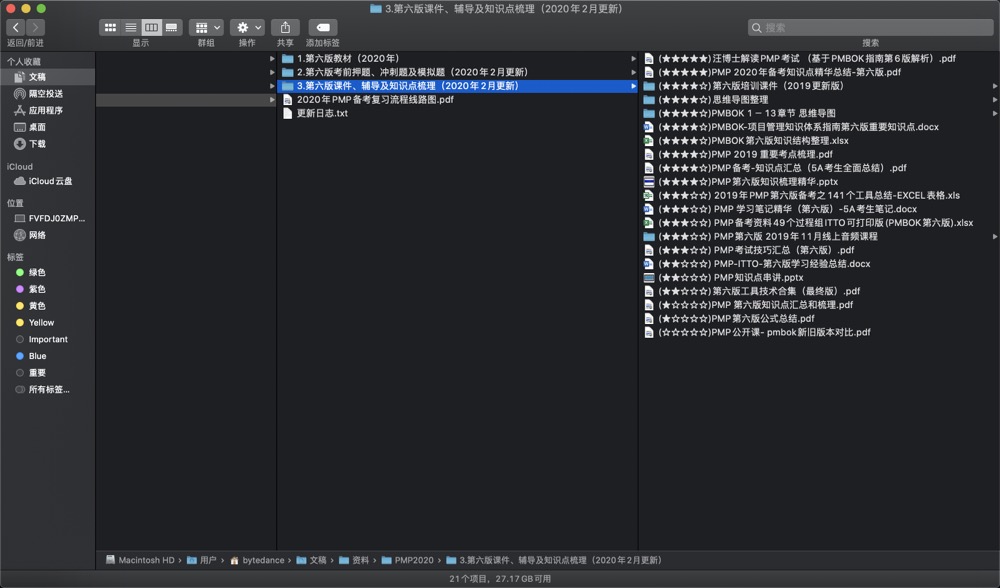Viewport: 1000px width, 588px height.
Task: Click the Share toolbar button
Action: (x=285, y=27)
